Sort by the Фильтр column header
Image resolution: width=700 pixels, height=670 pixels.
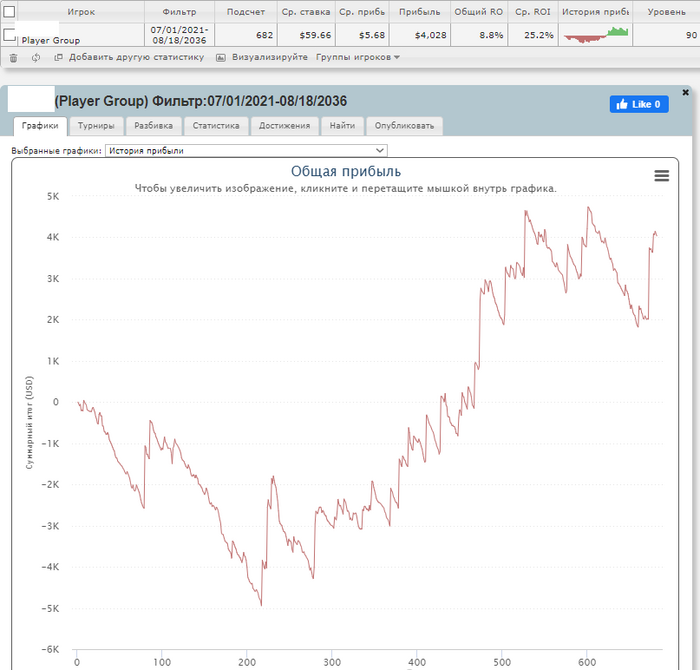click(x=179, y=12)
